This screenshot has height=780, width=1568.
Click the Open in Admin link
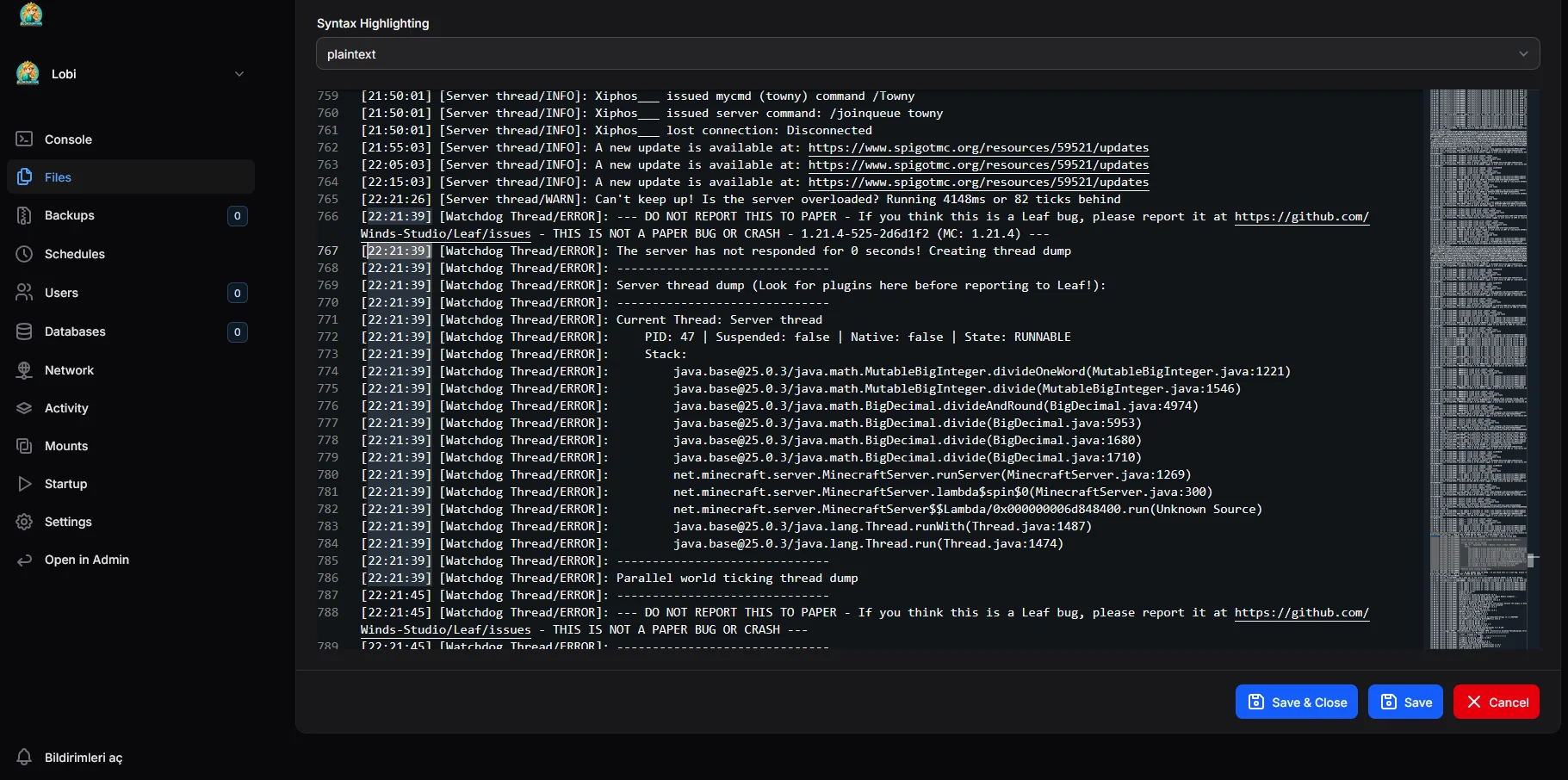(87, 560)
